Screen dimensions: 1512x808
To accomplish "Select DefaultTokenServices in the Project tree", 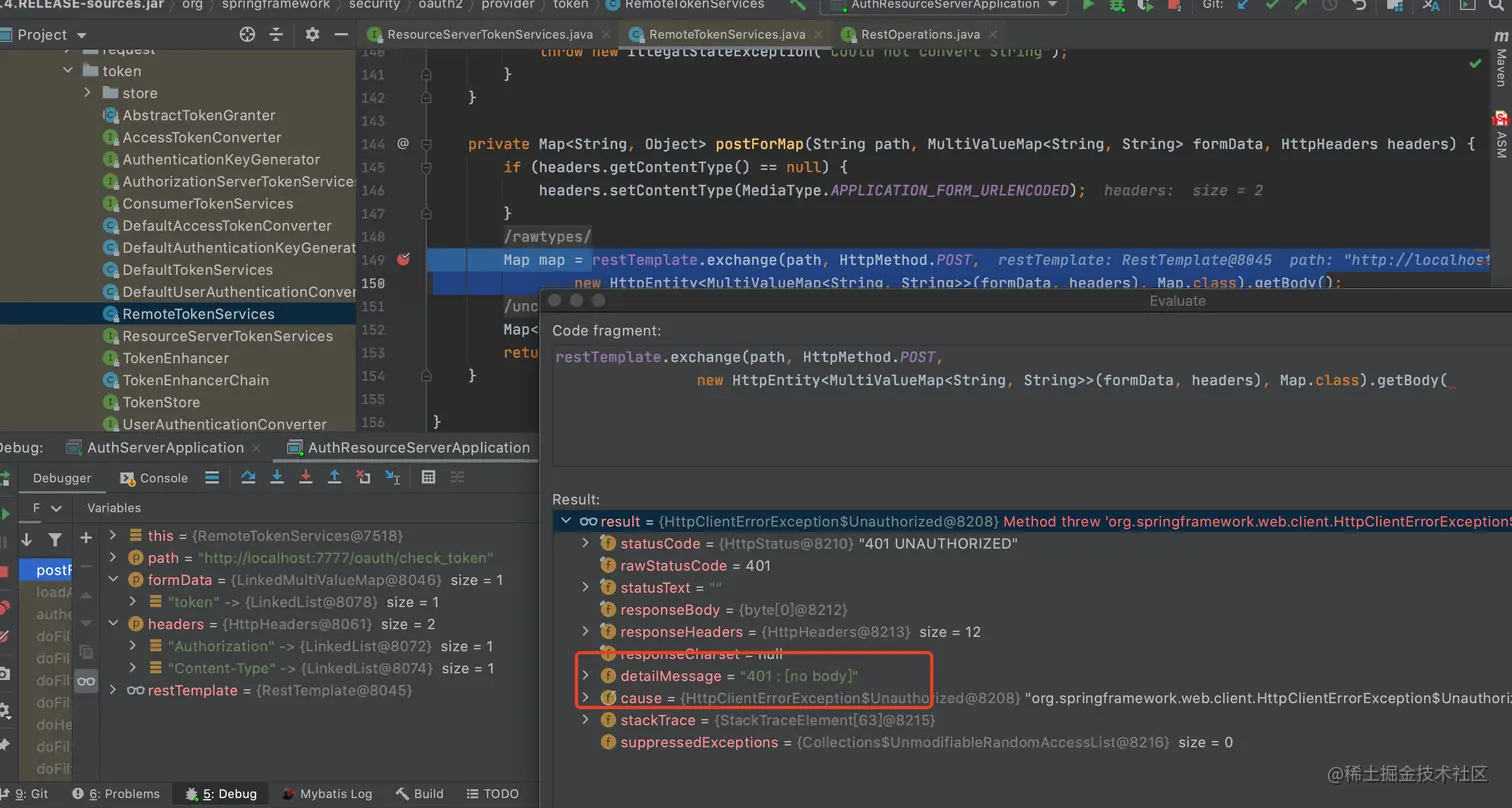I will pos(178,270).
